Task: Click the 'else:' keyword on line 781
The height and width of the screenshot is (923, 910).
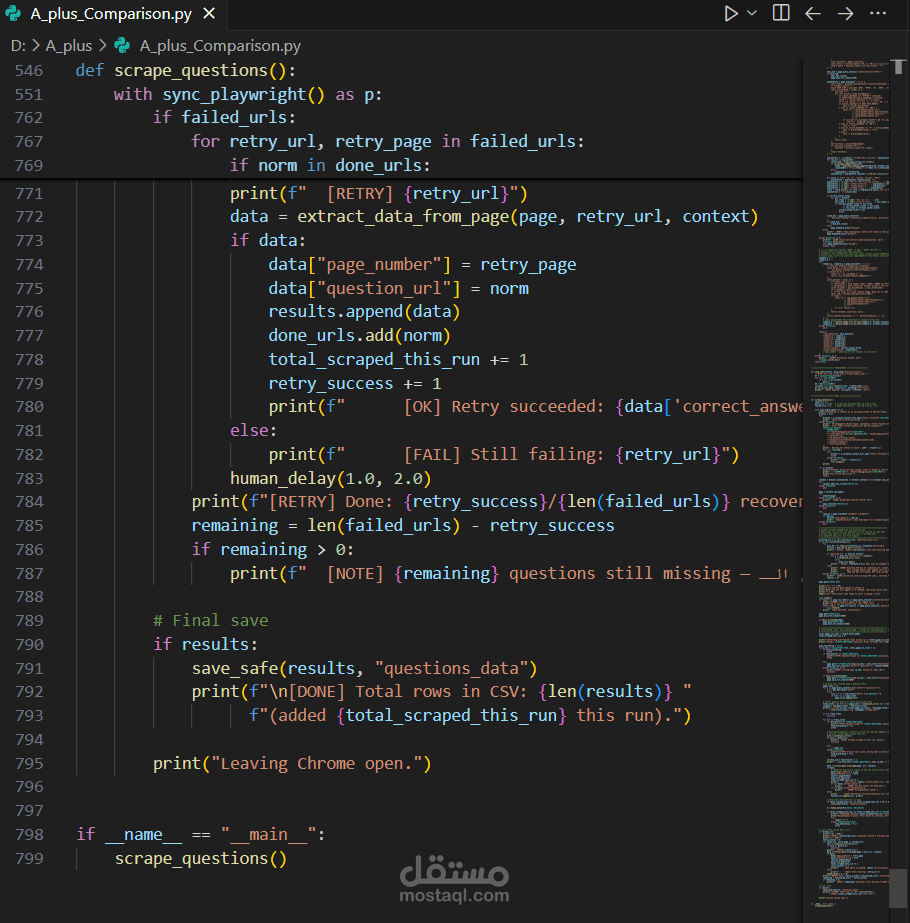Action: [253, 430]
